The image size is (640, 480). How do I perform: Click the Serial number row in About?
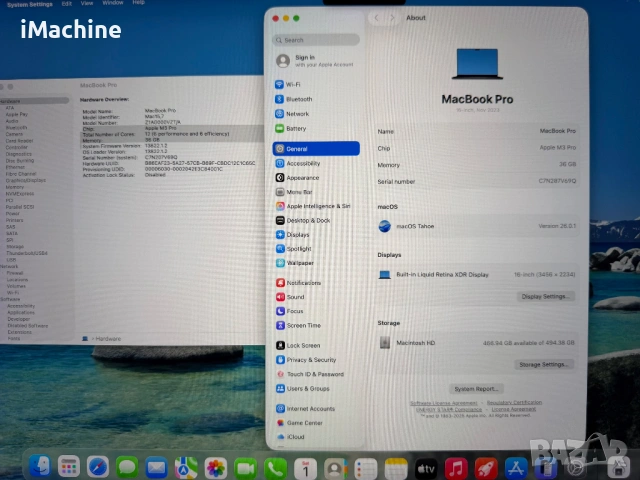click(476, 181)
